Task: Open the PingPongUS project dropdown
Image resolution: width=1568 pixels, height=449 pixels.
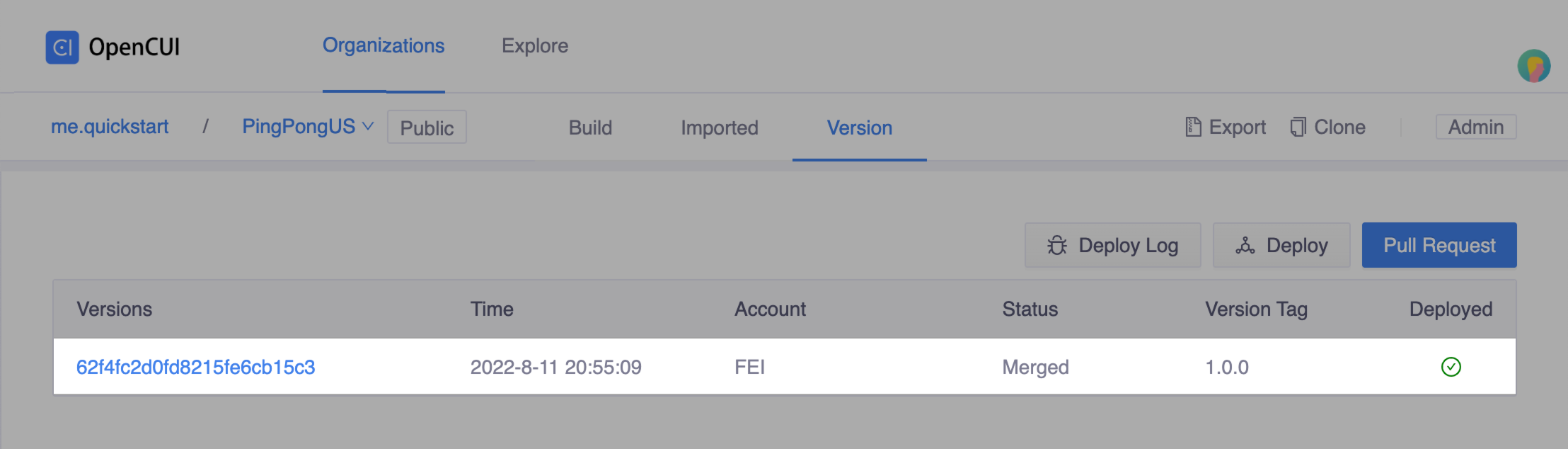Action: pyautogui.click(x=297, y=126)
